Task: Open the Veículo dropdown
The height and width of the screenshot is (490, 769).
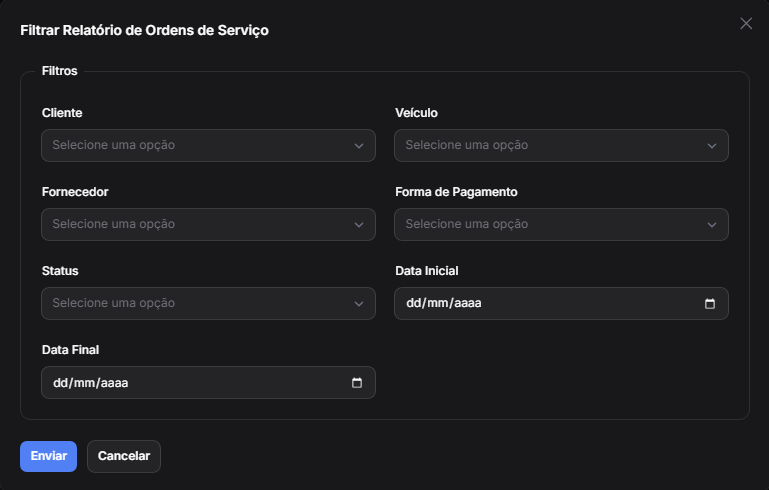Action: coord(561,146)
